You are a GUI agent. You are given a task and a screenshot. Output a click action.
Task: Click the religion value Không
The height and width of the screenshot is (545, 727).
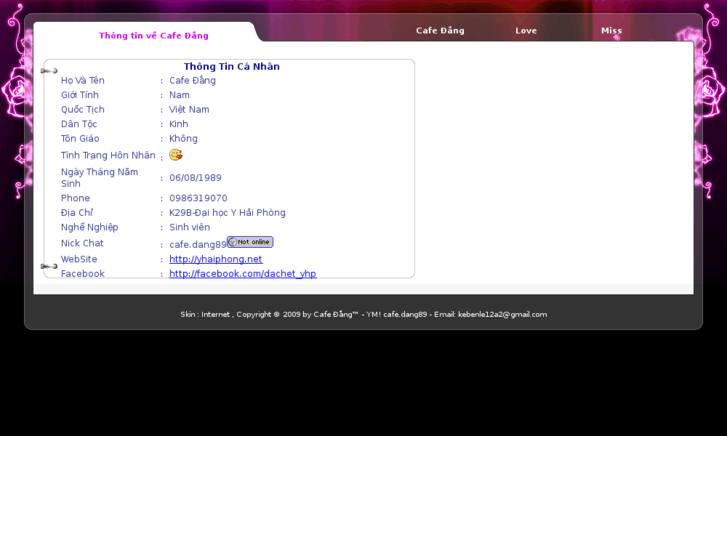tap(183, 139)
